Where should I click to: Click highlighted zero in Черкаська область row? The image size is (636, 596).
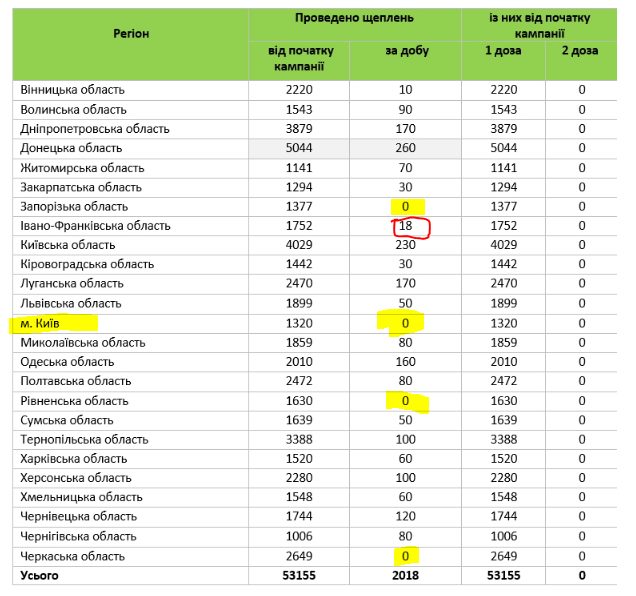(x=406, y=556)
